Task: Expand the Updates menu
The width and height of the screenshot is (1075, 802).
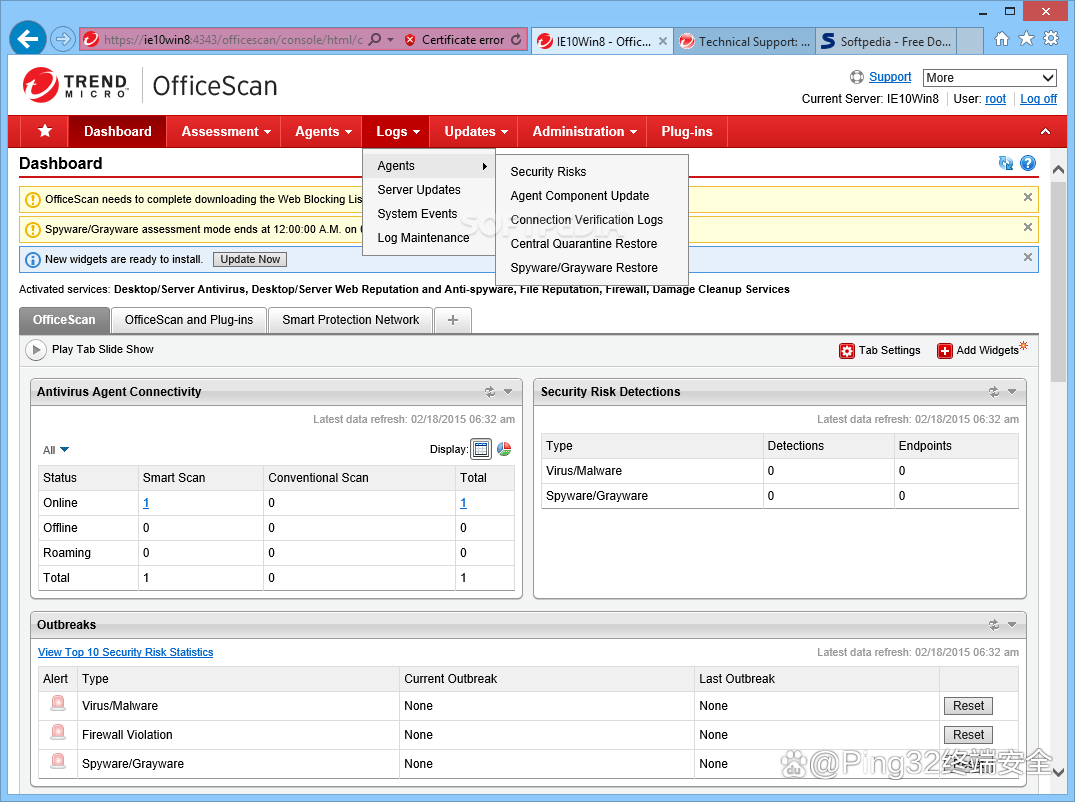Action: (475, 132)
